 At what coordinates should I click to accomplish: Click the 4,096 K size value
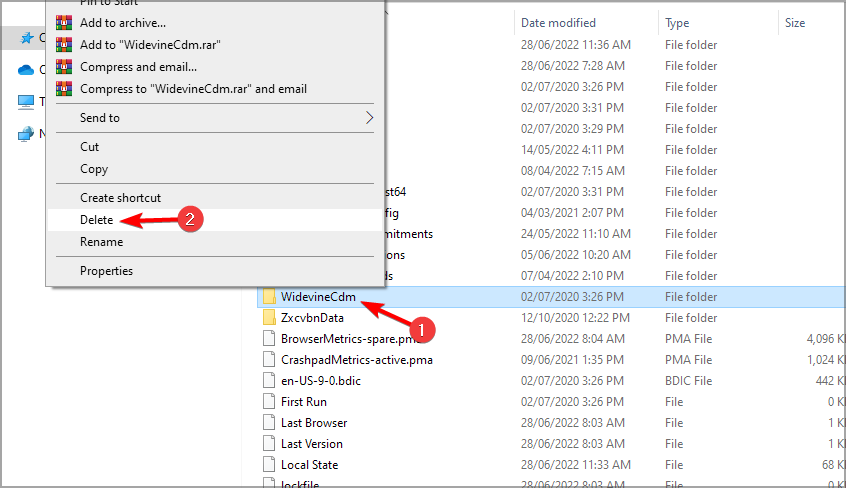point(825,339)
